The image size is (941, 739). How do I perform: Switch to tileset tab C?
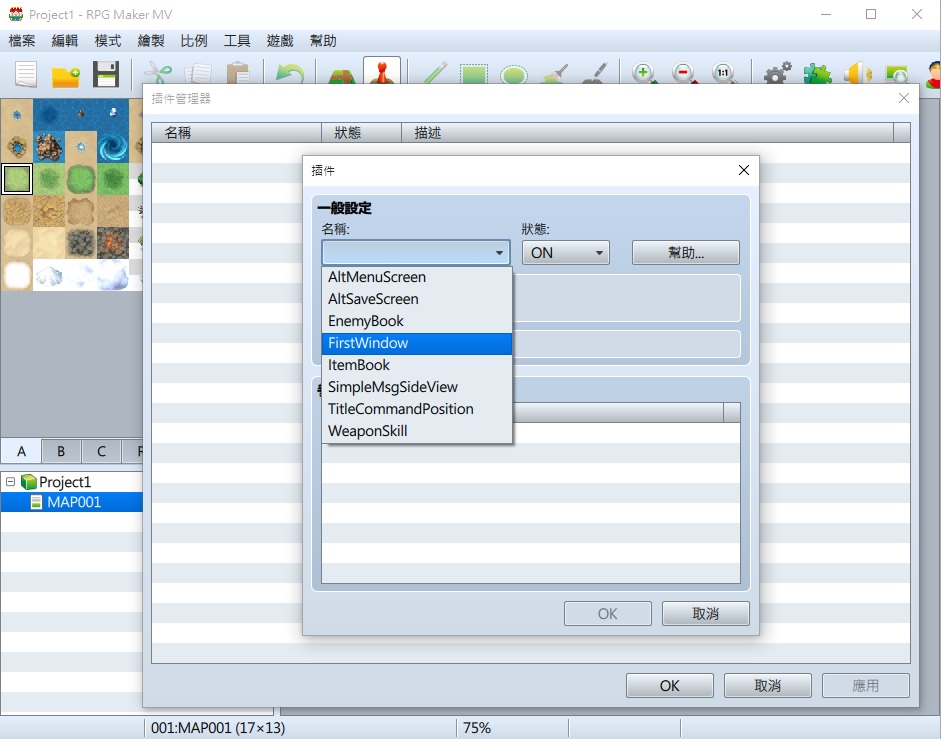point(101,451)
